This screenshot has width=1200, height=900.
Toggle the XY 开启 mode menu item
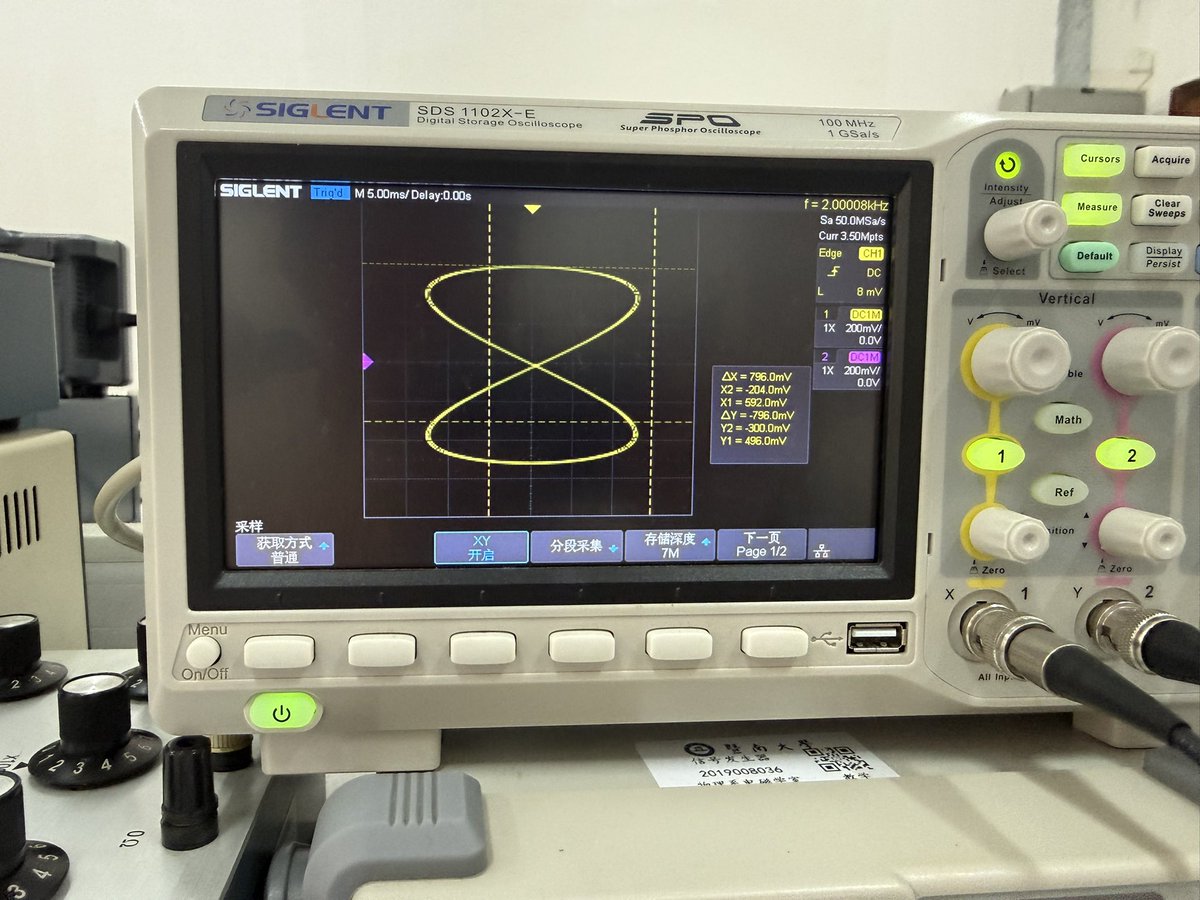click(x=481, y=547)
